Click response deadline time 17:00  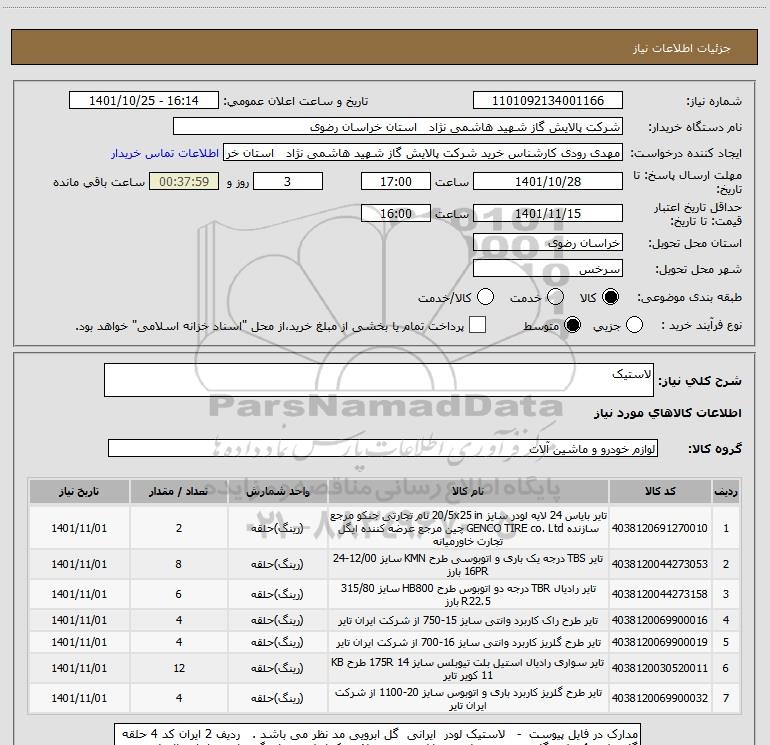[x=396, y=182]
